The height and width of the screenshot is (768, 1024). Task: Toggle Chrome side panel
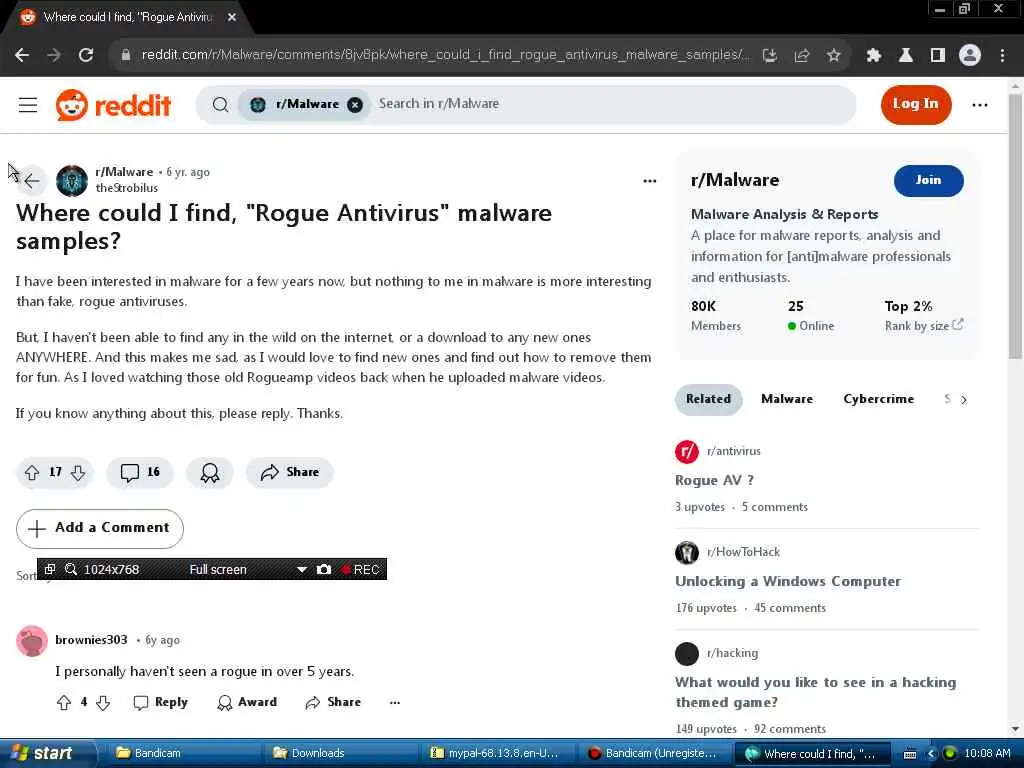tap(938, 56)
